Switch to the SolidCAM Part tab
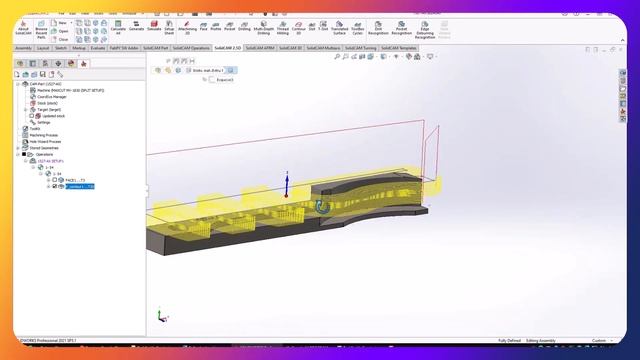The height and width of the screenshot is (360, 640). click(156, 48)
